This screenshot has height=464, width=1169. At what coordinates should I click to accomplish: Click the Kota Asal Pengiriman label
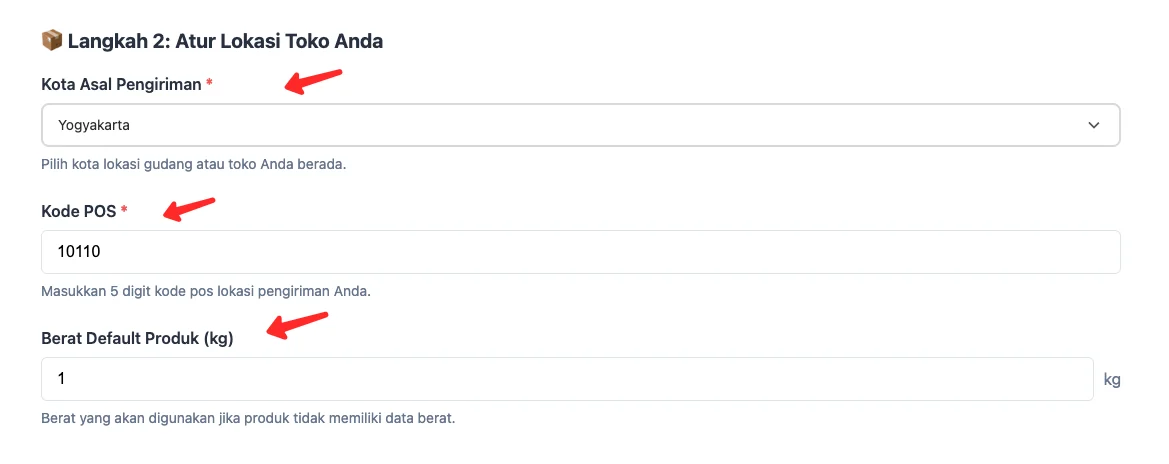click(121, 85)
